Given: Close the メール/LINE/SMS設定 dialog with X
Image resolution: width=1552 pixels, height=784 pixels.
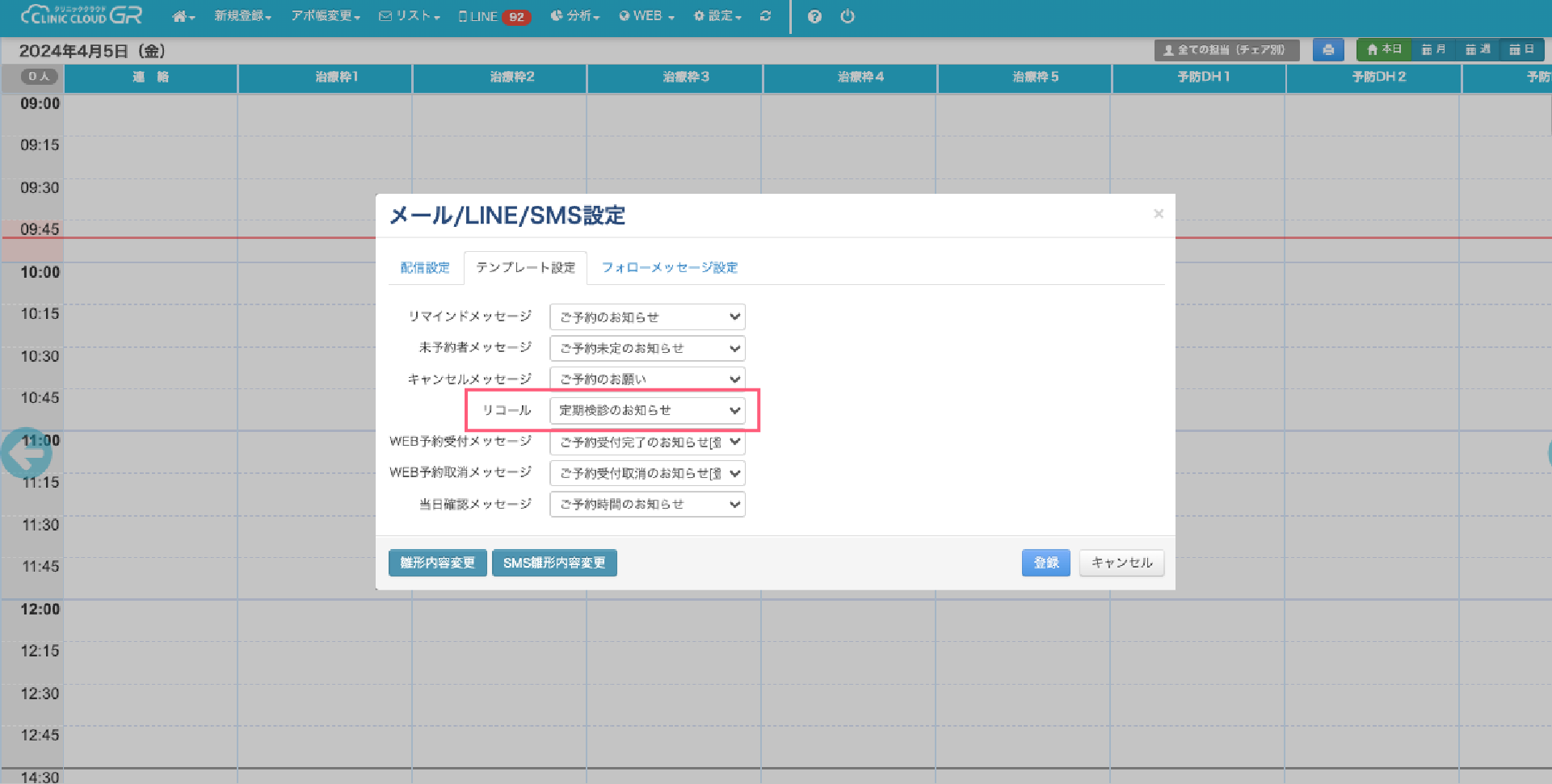Looking at the screenshot, I should click(1159, 214).
